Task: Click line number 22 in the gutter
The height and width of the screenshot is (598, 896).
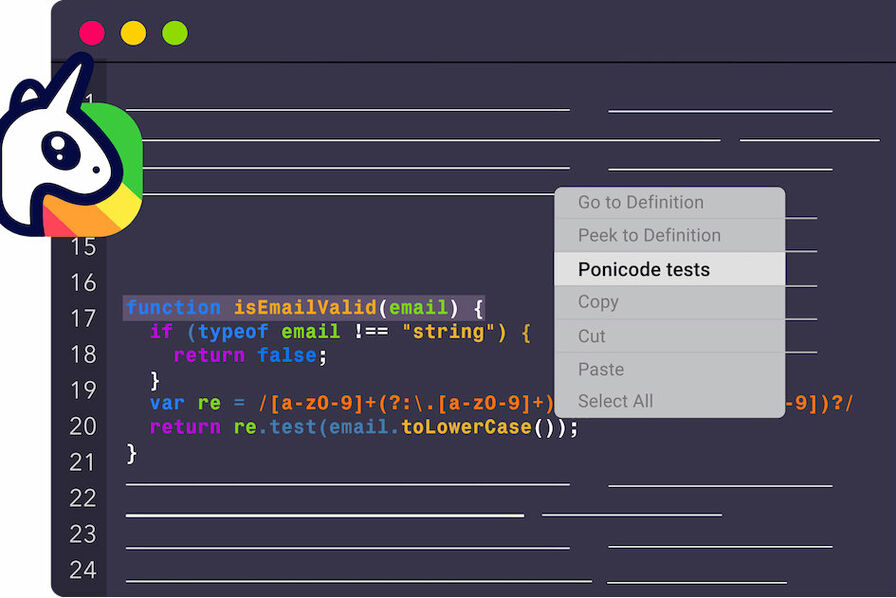Action: pyautogui.click(x=83, y=498)
